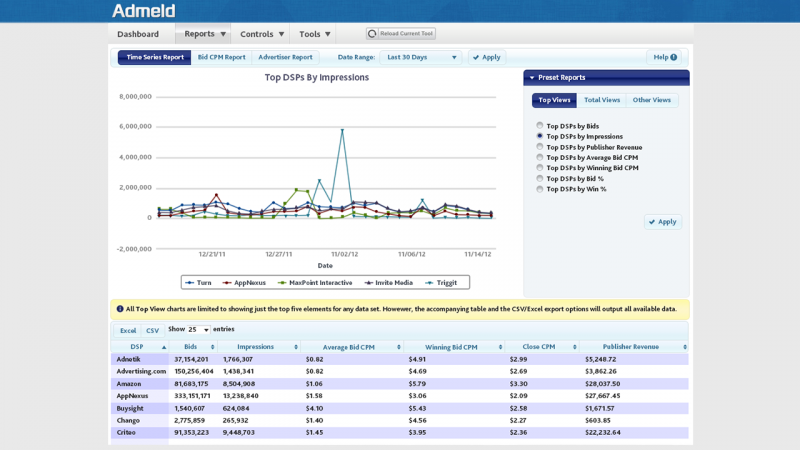Open the Date Range Last 30 Days dropdown
800x450 pixels.
(421, 57)
